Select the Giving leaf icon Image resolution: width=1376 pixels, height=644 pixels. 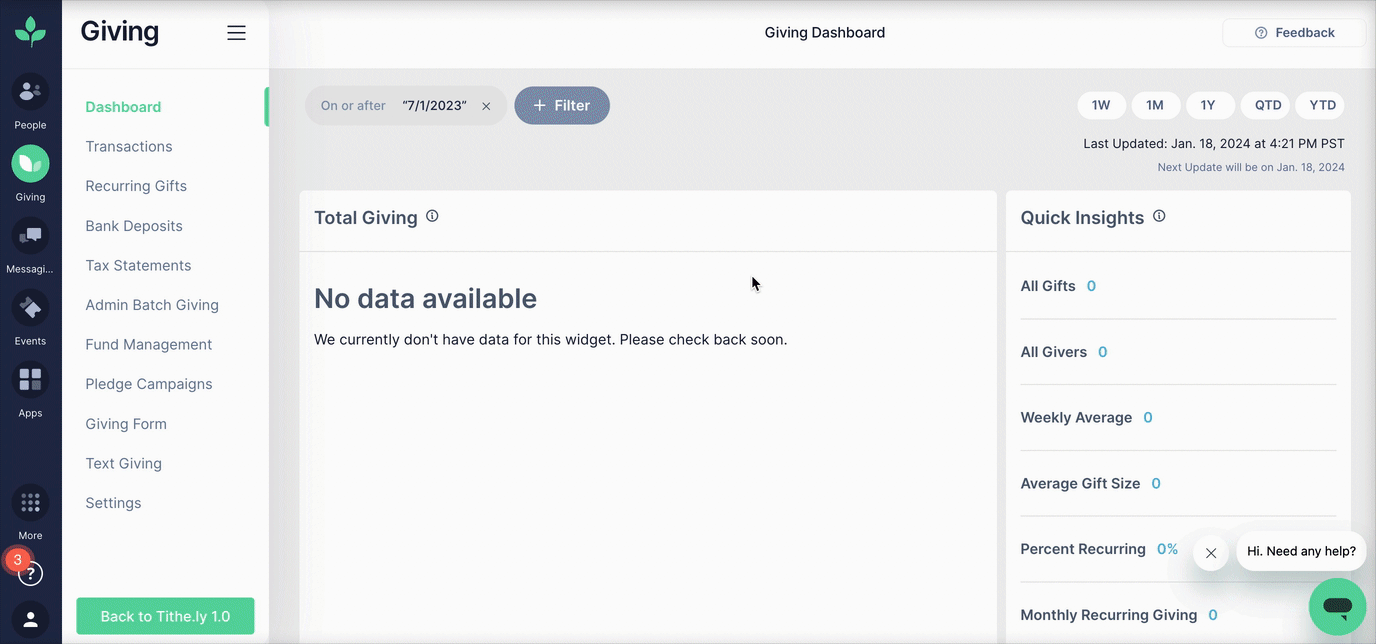tap(30, 164)
